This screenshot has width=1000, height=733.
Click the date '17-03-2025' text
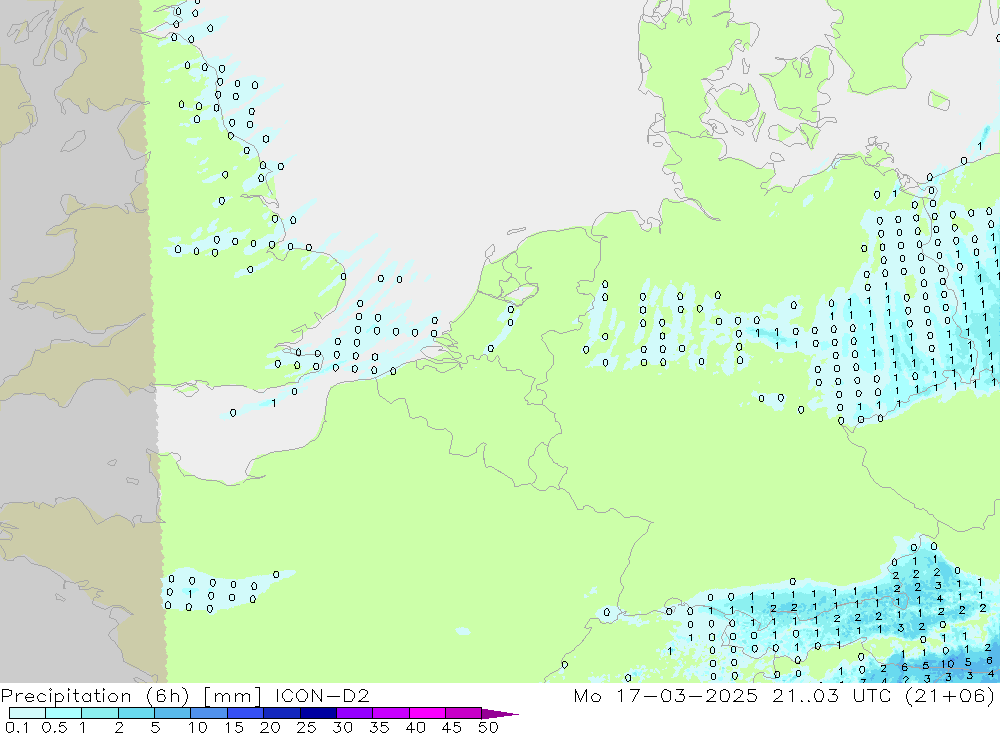tap(686, 695)
